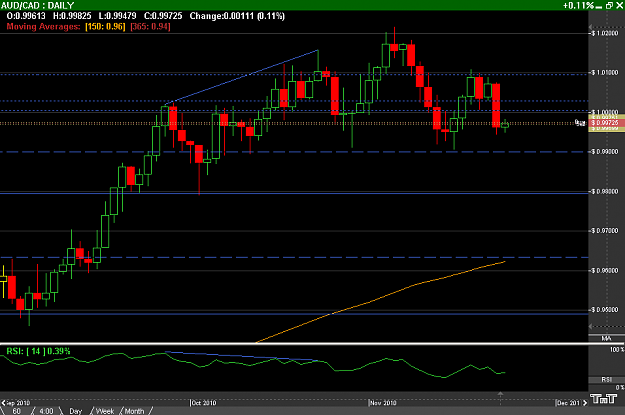Click the $0.96000 price axis label

click(x=605, y=271)
